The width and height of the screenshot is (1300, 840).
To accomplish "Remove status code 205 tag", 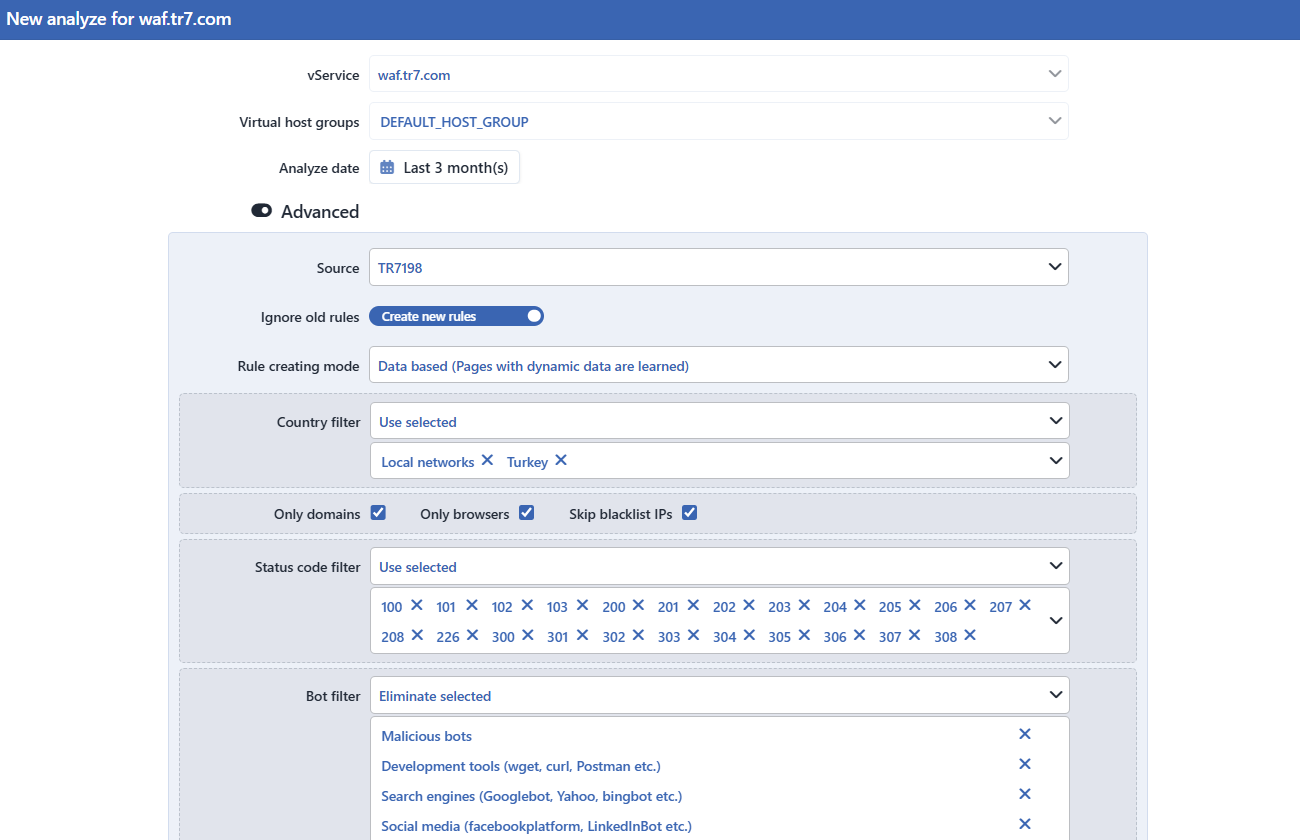I will pyautogui.click(x=914, y=605).
